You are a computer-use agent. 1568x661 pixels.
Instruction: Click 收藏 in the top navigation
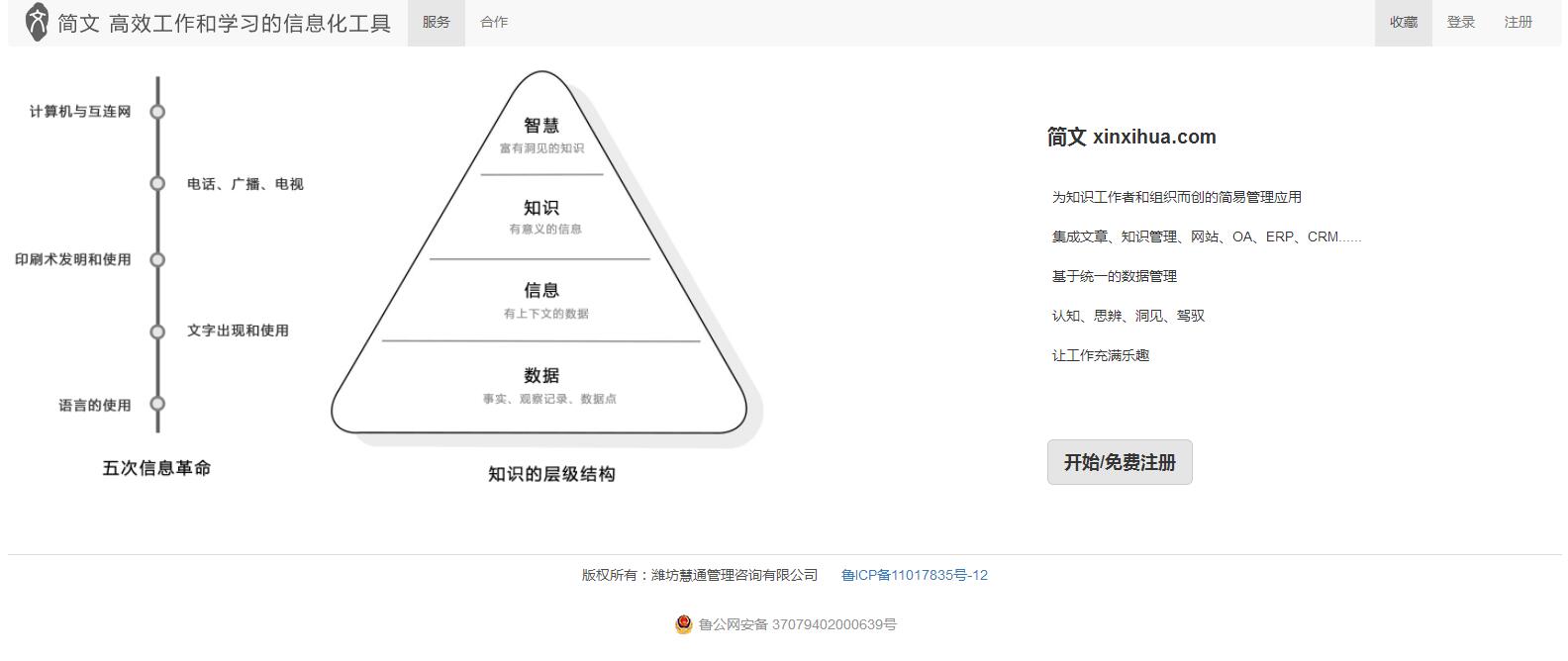[1403, 22]
